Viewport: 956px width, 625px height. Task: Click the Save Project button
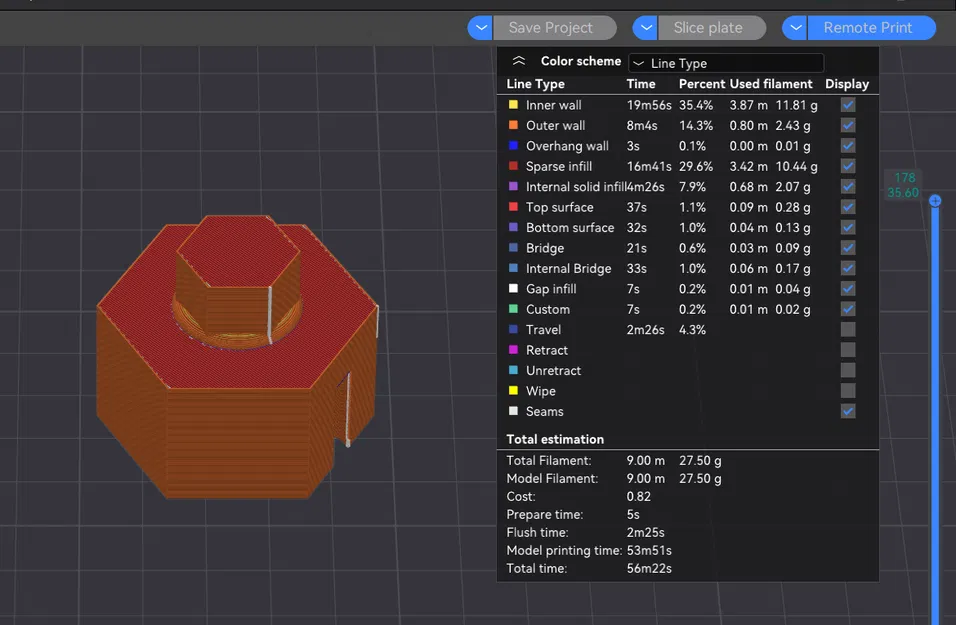pyautogui.click(x=554, y=28)
